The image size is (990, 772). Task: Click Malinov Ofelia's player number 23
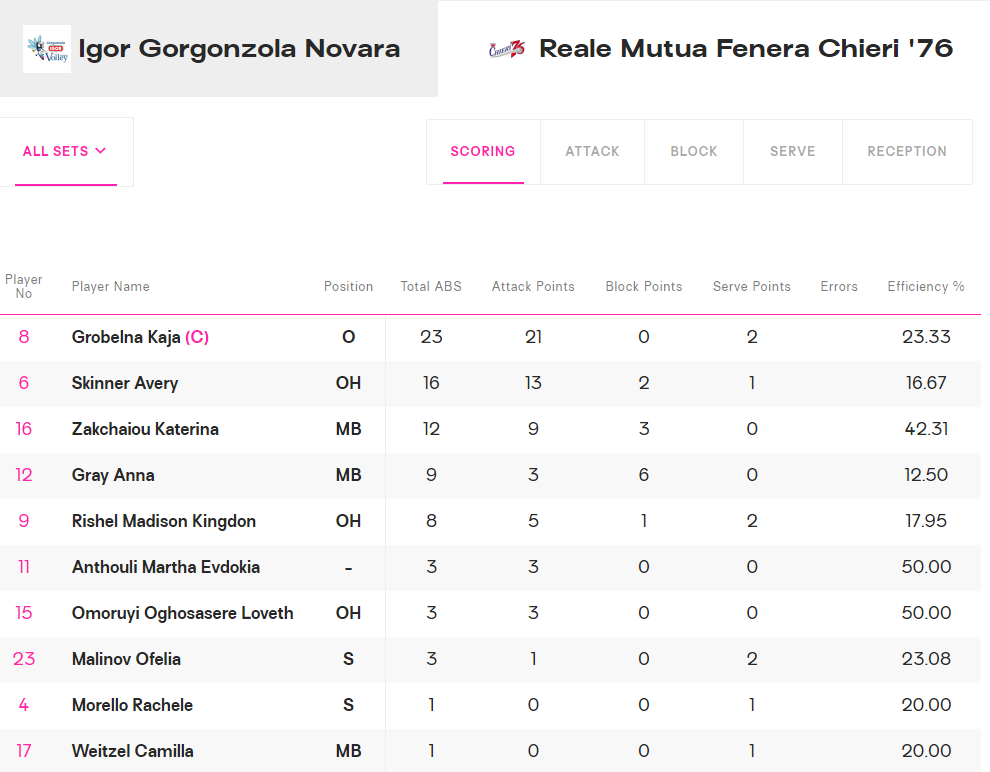coord(24,660)
